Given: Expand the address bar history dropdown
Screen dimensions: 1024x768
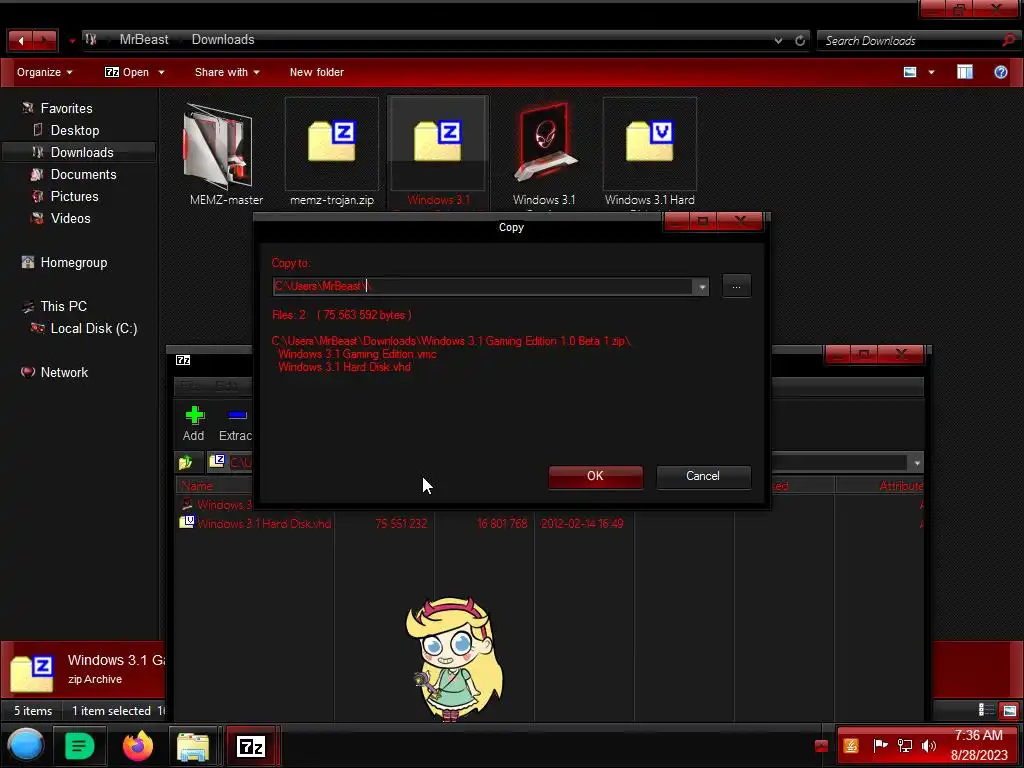Looking at the screenshot, I should [778, 40].
